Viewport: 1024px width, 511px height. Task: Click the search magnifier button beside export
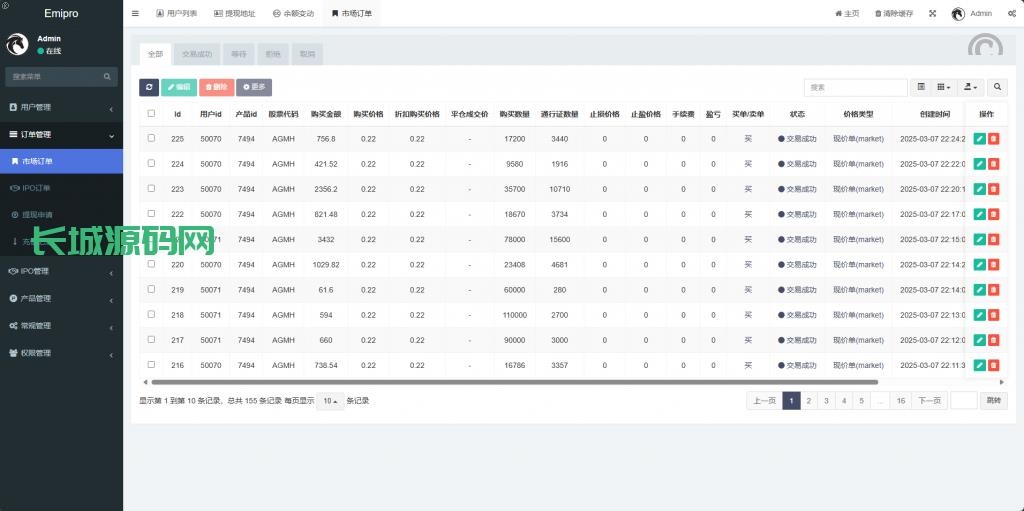[x=997, y=88]
